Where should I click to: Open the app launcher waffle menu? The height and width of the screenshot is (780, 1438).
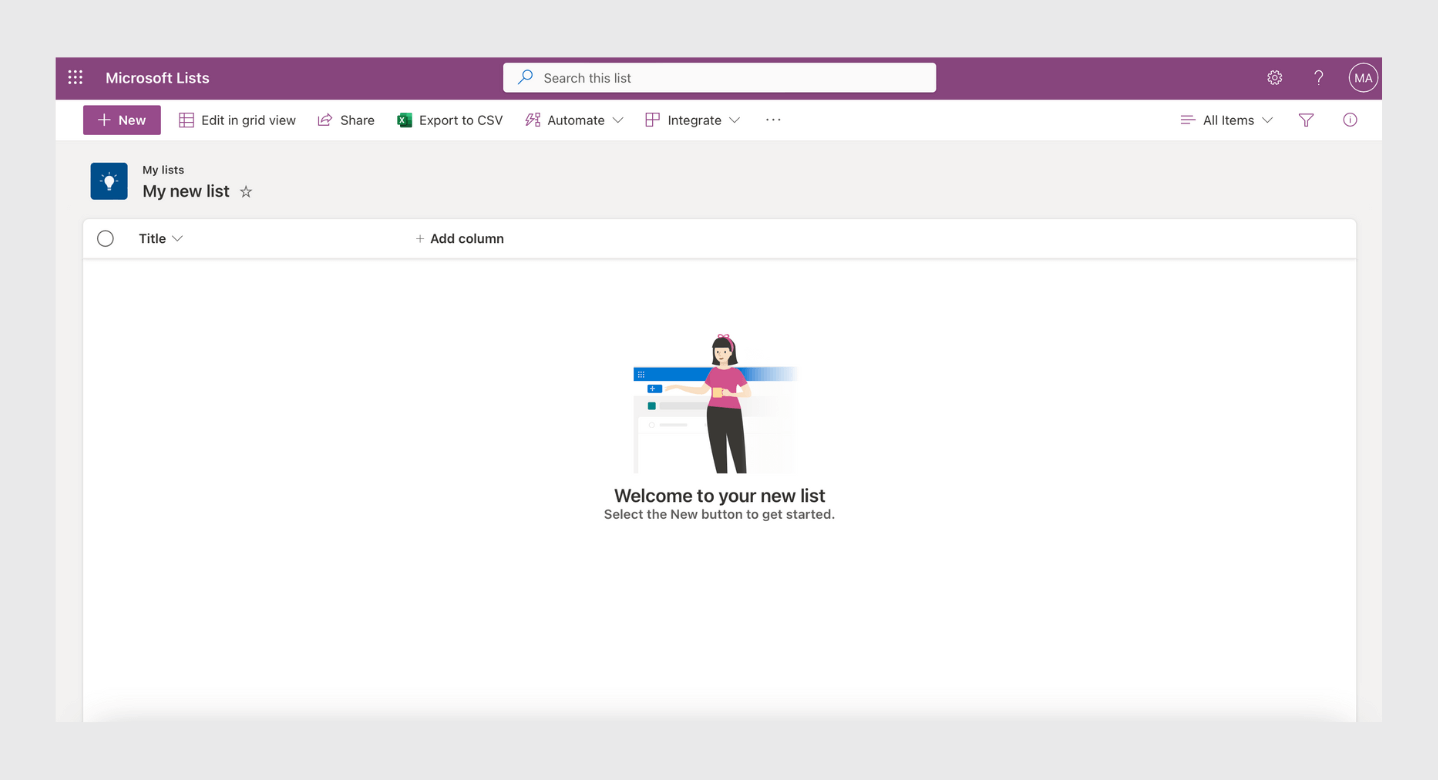75,77
